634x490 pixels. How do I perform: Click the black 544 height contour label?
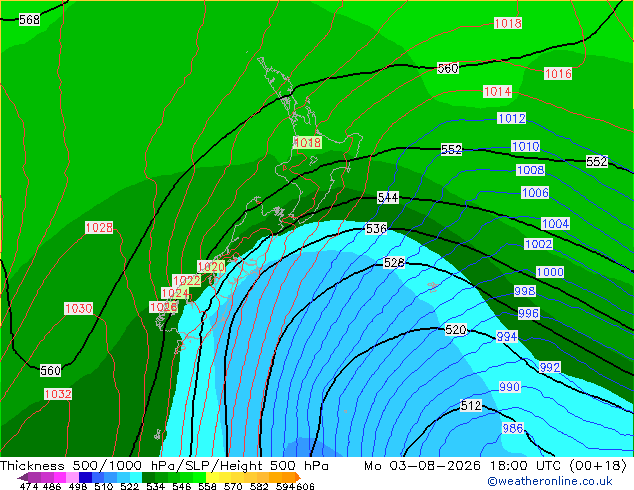[x=388, y=197]
